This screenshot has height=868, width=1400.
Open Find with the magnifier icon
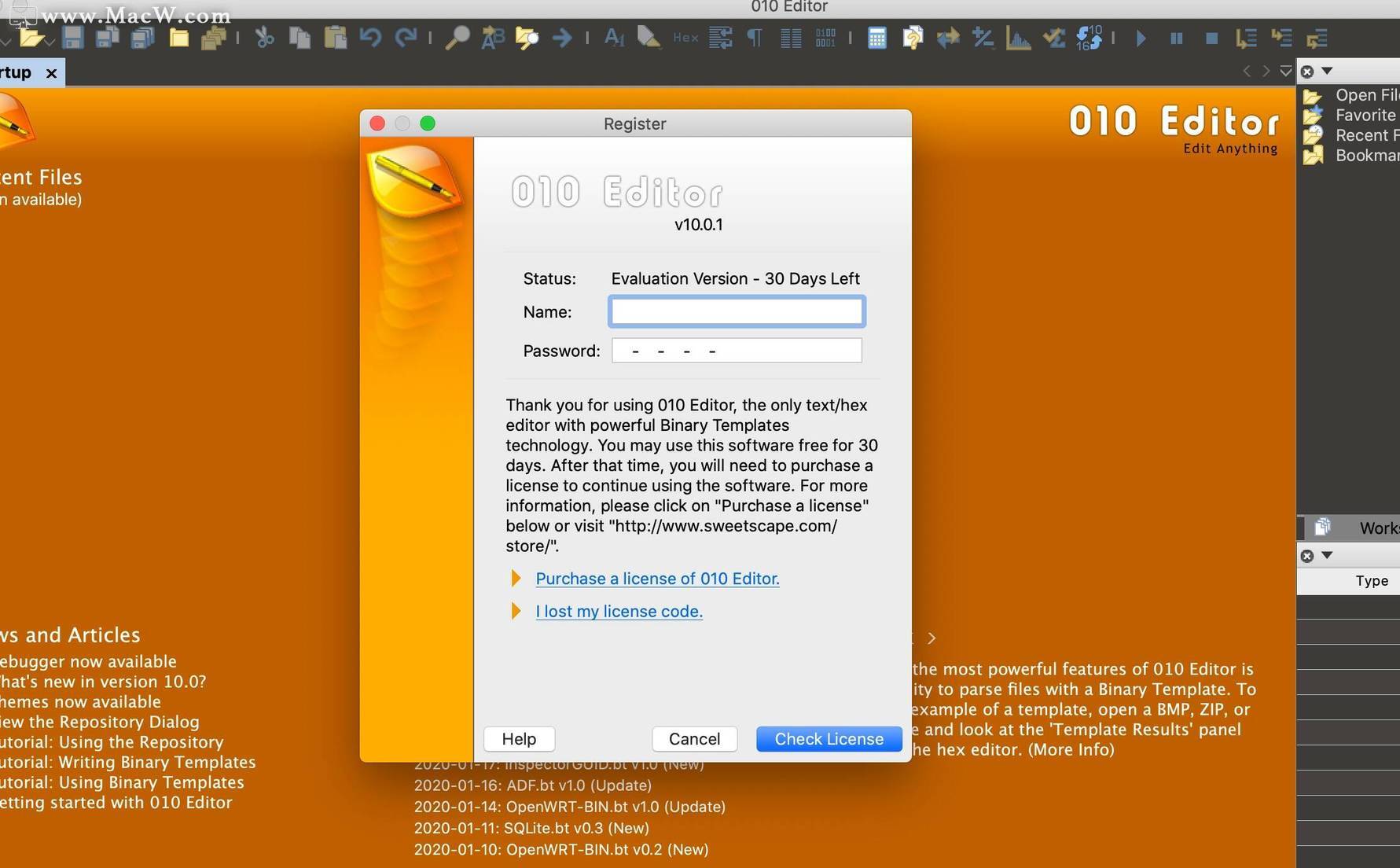[457, 37]
